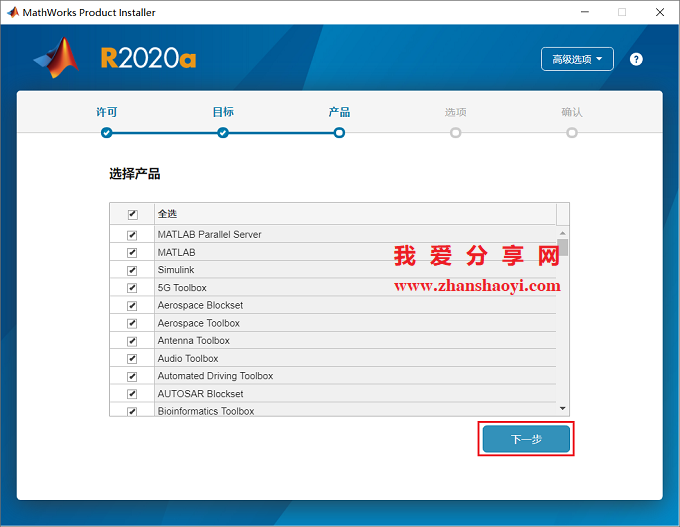Click scrollbar down arrow in product list

click(x=562, y=408)
